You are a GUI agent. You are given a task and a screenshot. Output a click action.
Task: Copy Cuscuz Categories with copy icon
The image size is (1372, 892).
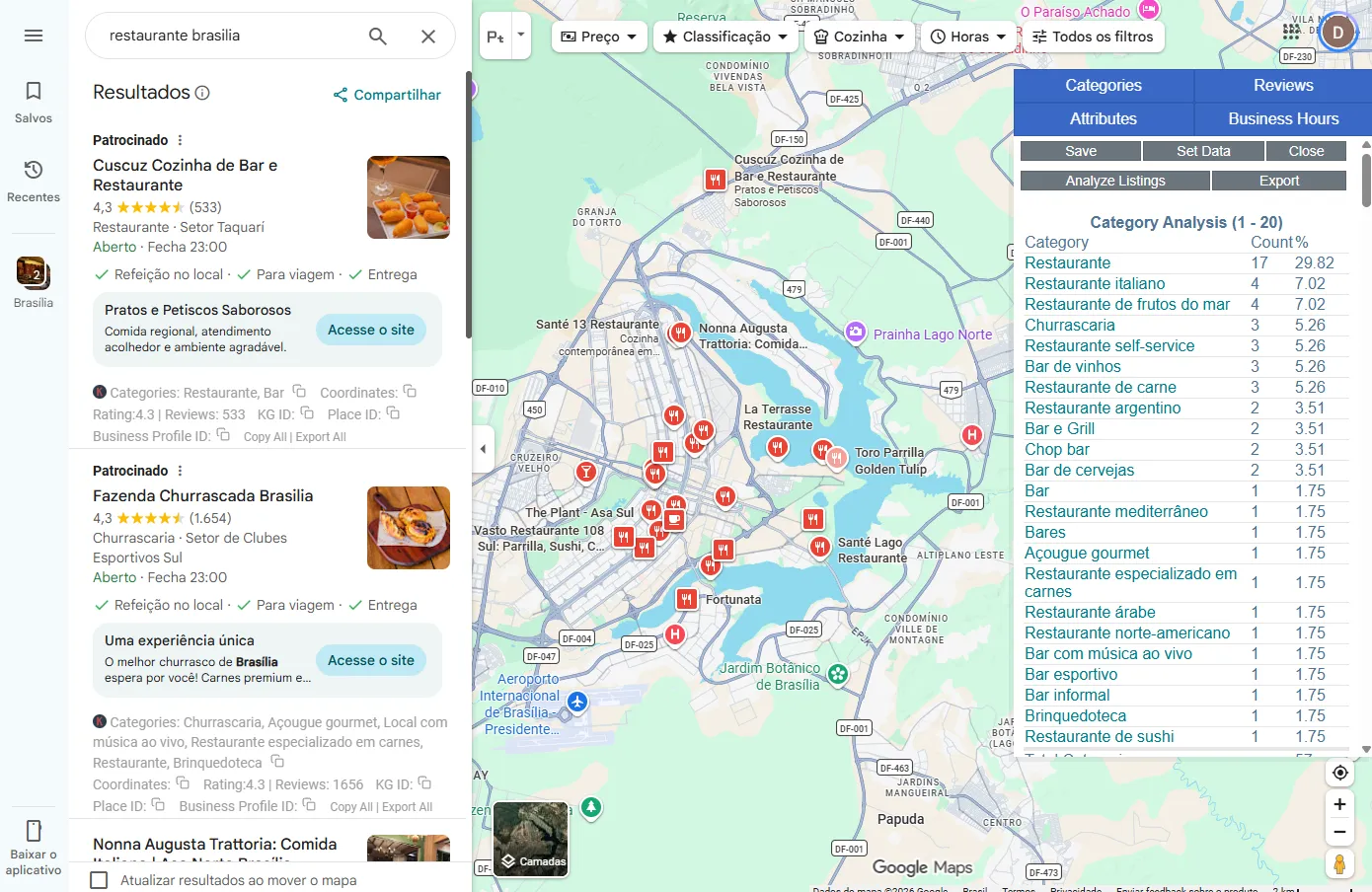point(299,392)
